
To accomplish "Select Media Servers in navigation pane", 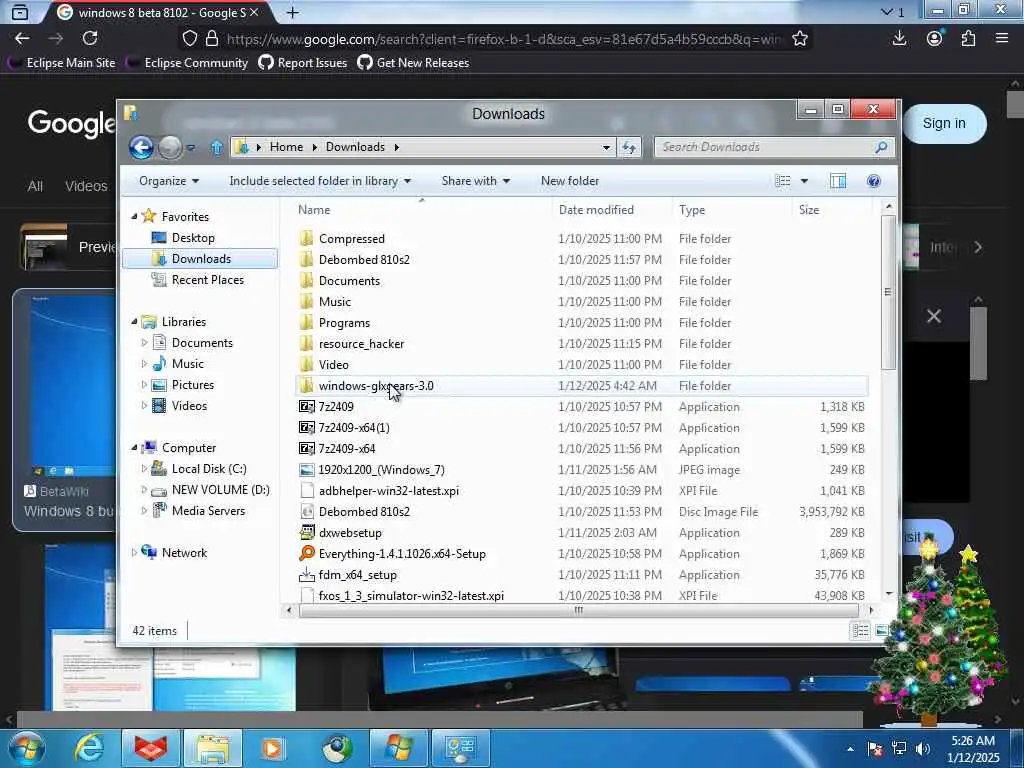I will 208,511.
